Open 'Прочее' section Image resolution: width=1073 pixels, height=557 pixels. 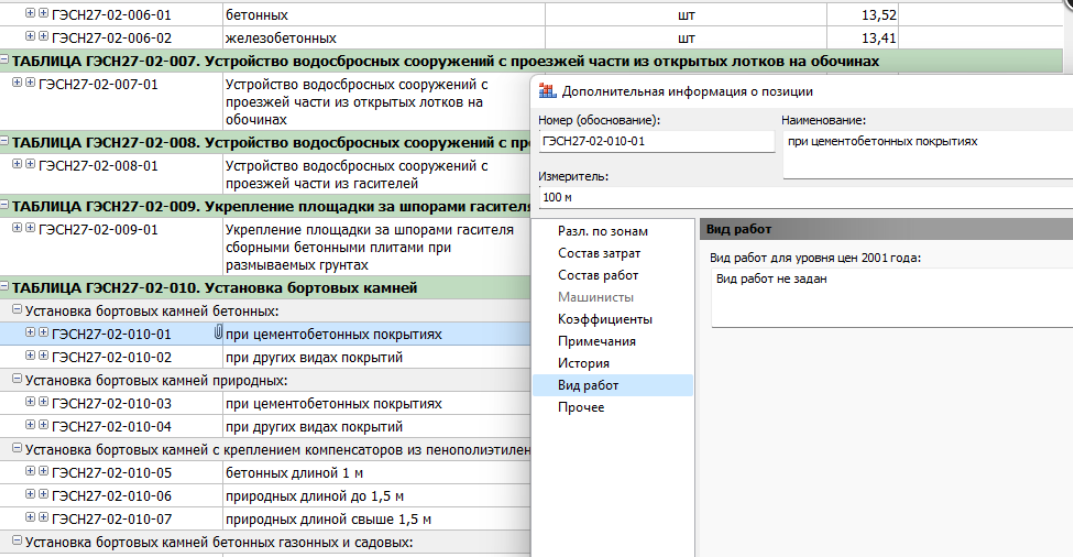point(580,407)
